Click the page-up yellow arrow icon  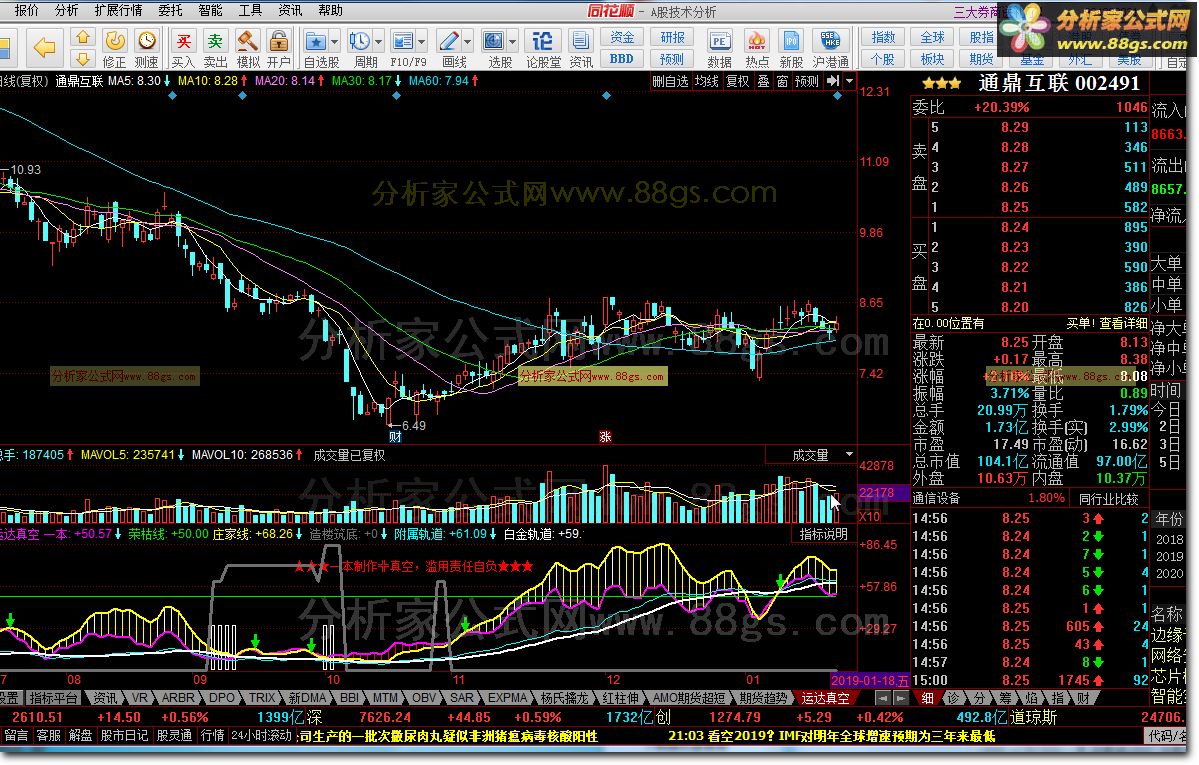coord(83,37)
